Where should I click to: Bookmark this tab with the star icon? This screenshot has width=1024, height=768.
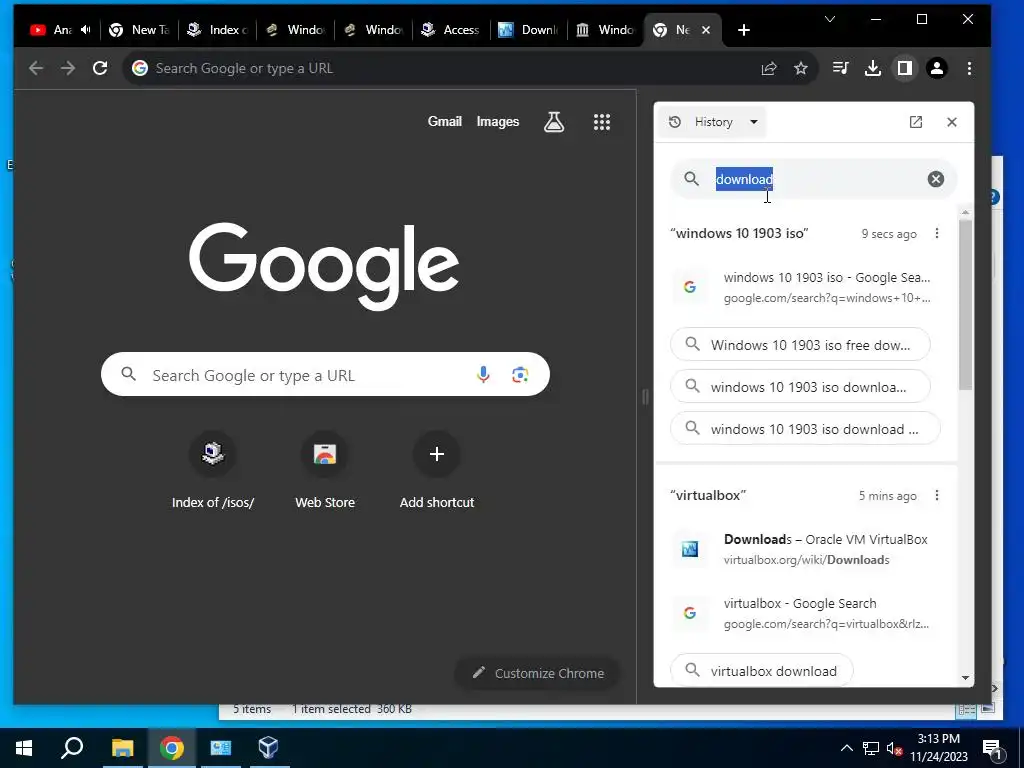pyautogui.click(x=801, y=68)
